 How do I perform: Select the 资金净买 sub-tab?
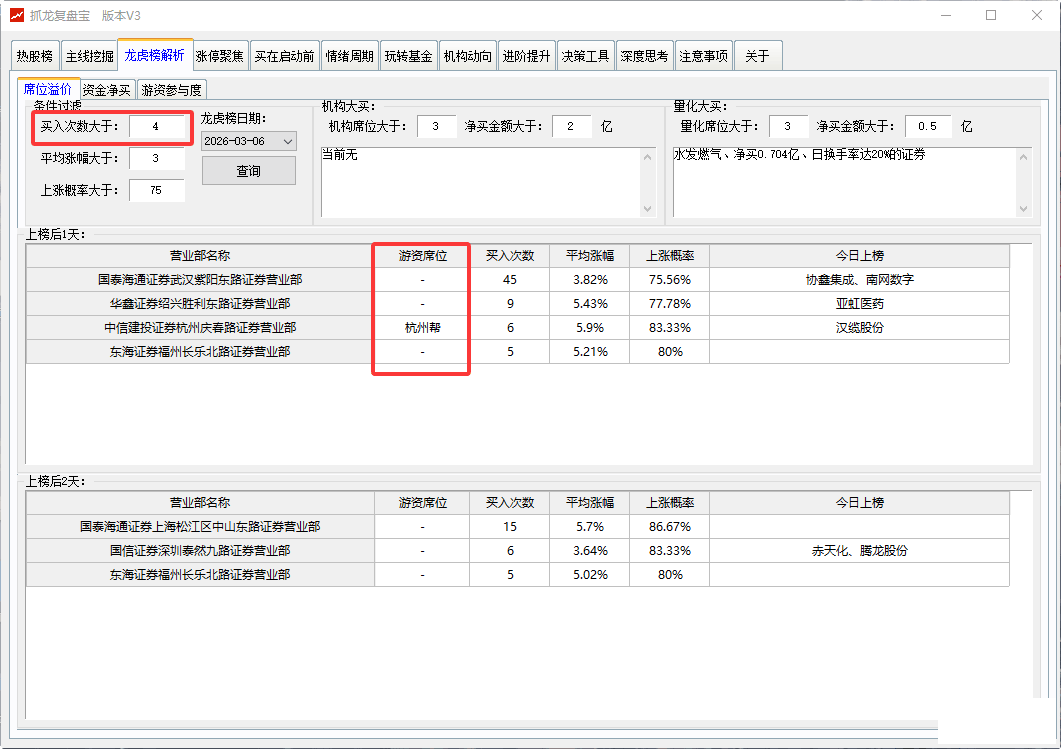(x=106, y=90)
